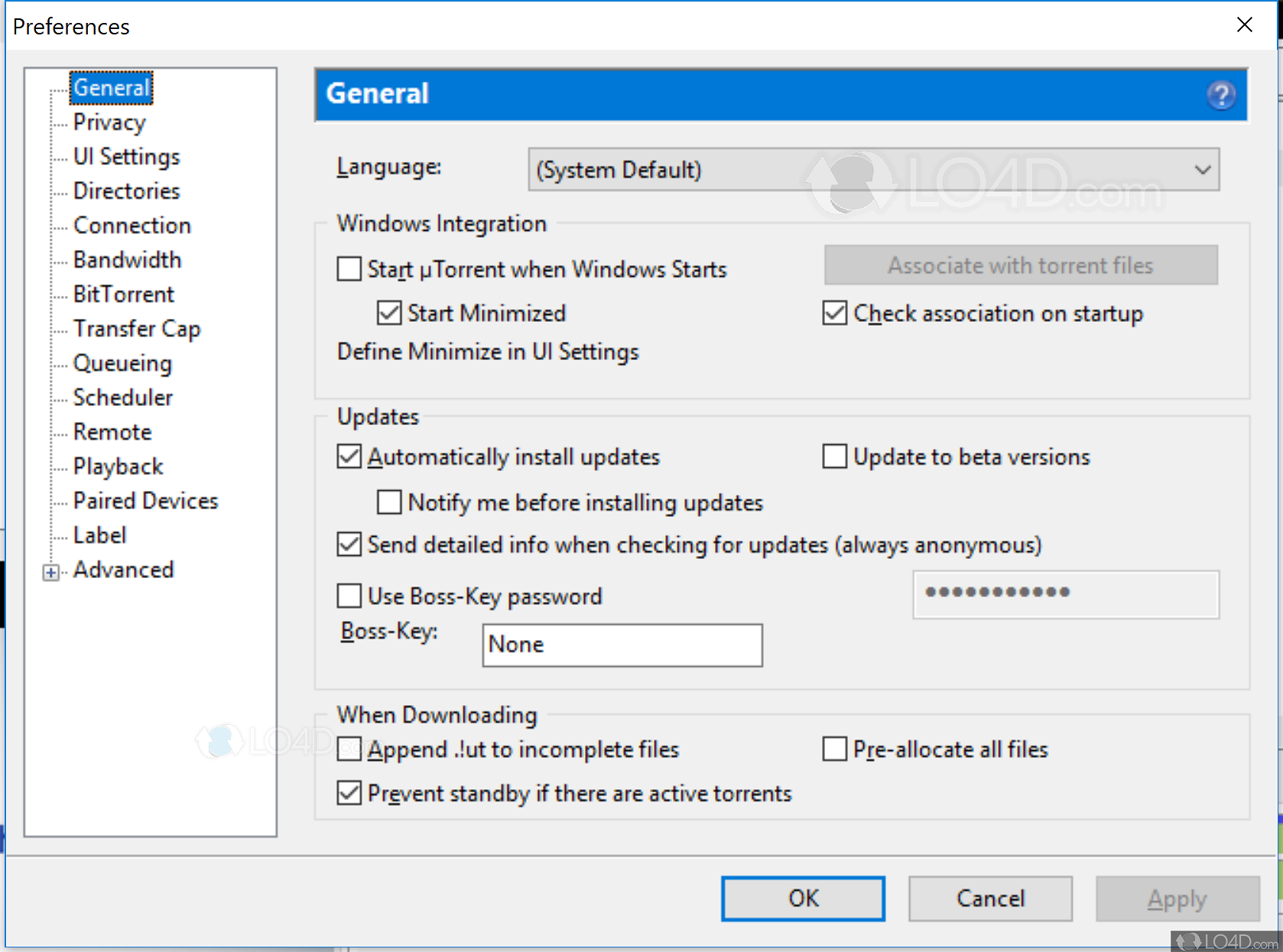The width and height of the screenshot is (1283, 952).
Task: Open the Bandwidth settings page
Action: (127, 260)
